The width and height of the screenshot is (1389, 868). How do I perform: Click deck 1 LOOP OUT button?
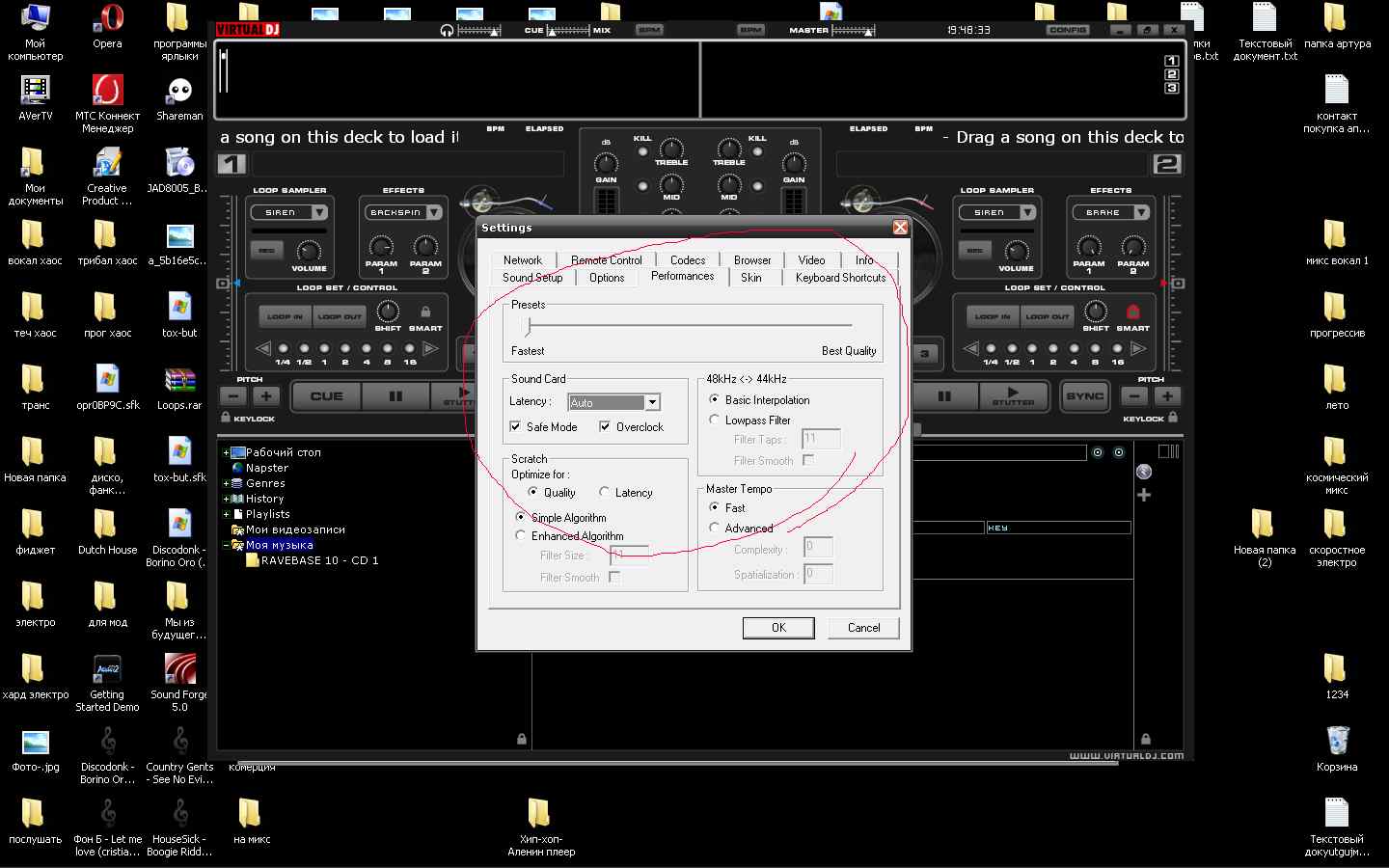pos(340,316)
